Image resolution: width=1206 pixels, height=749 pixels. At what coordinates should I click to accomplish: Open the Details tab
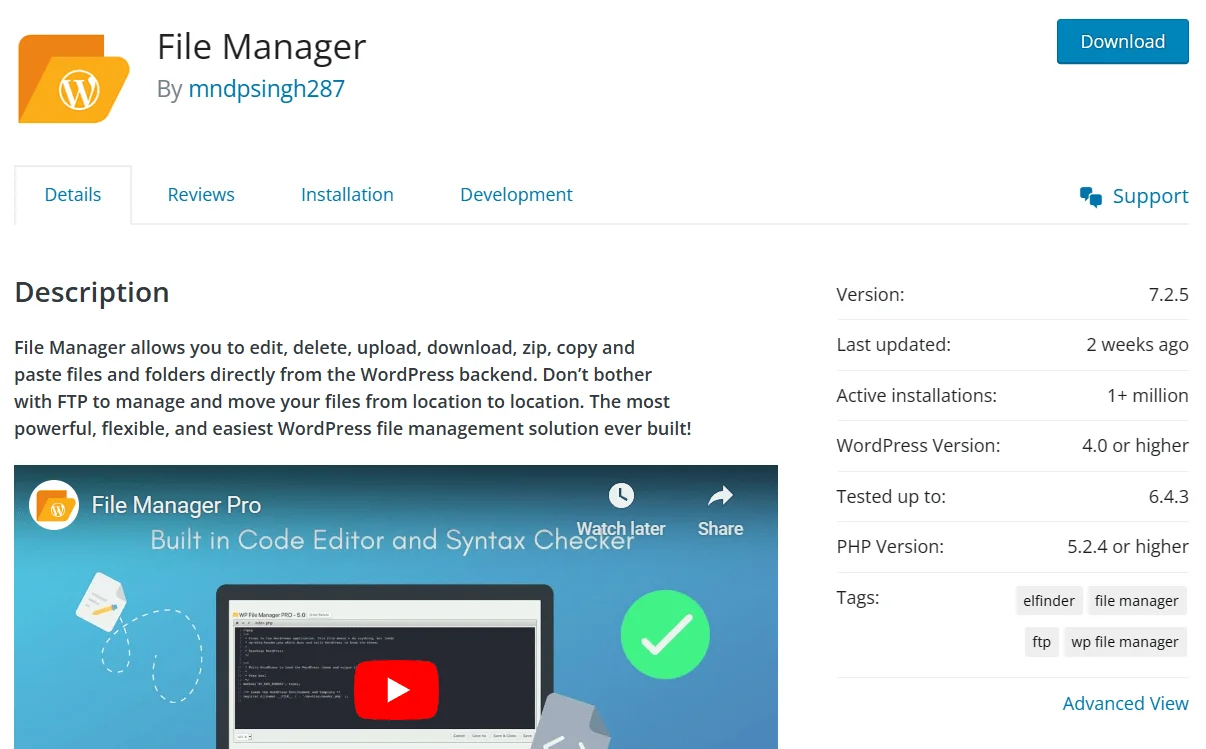73,195
